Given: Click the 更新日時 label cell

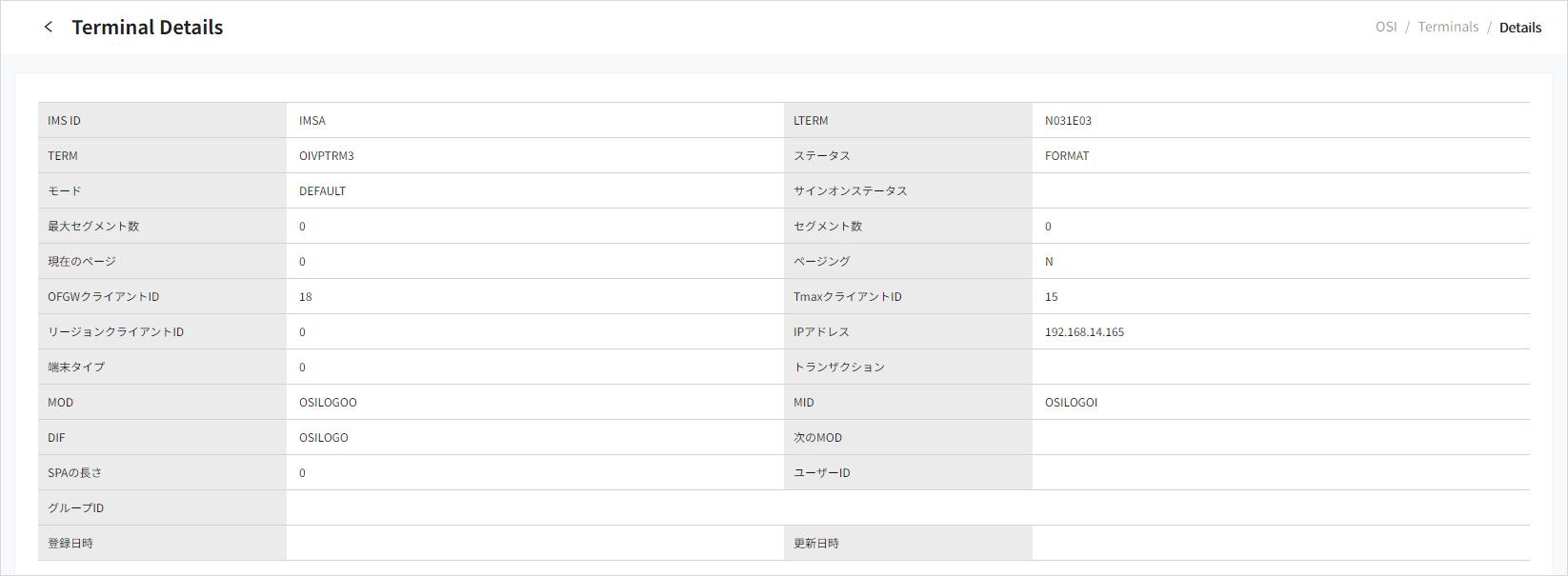Looking at the screenshot, I should 816,544.
